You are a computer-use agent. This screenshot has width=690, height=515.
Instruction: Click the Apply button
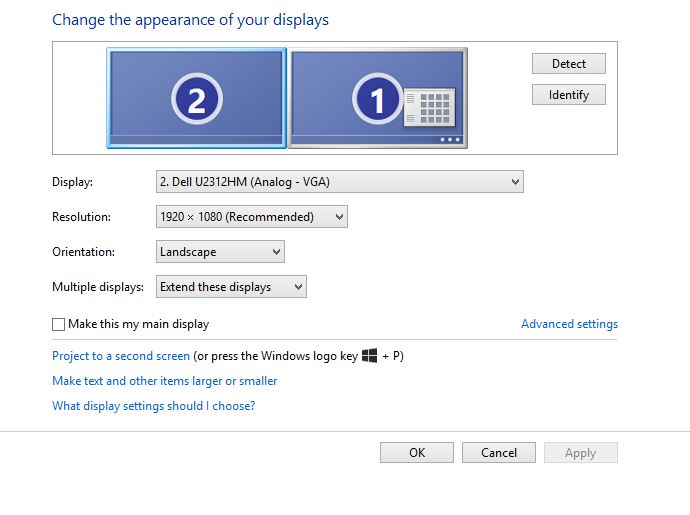(x=580, y=453)
